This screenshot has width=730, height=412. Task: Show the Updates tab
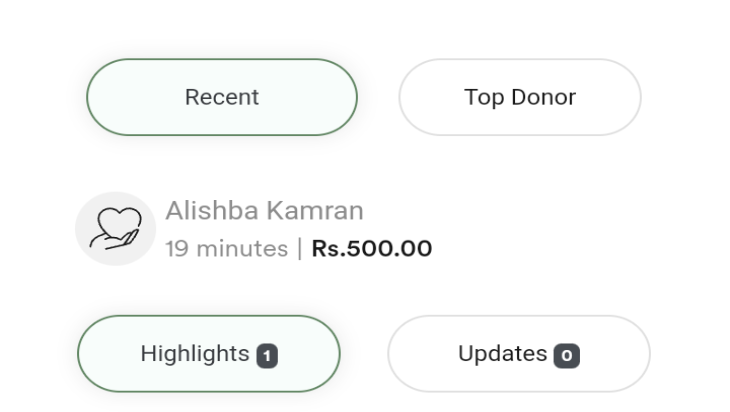pyautogui.click(x=518, y=354)
